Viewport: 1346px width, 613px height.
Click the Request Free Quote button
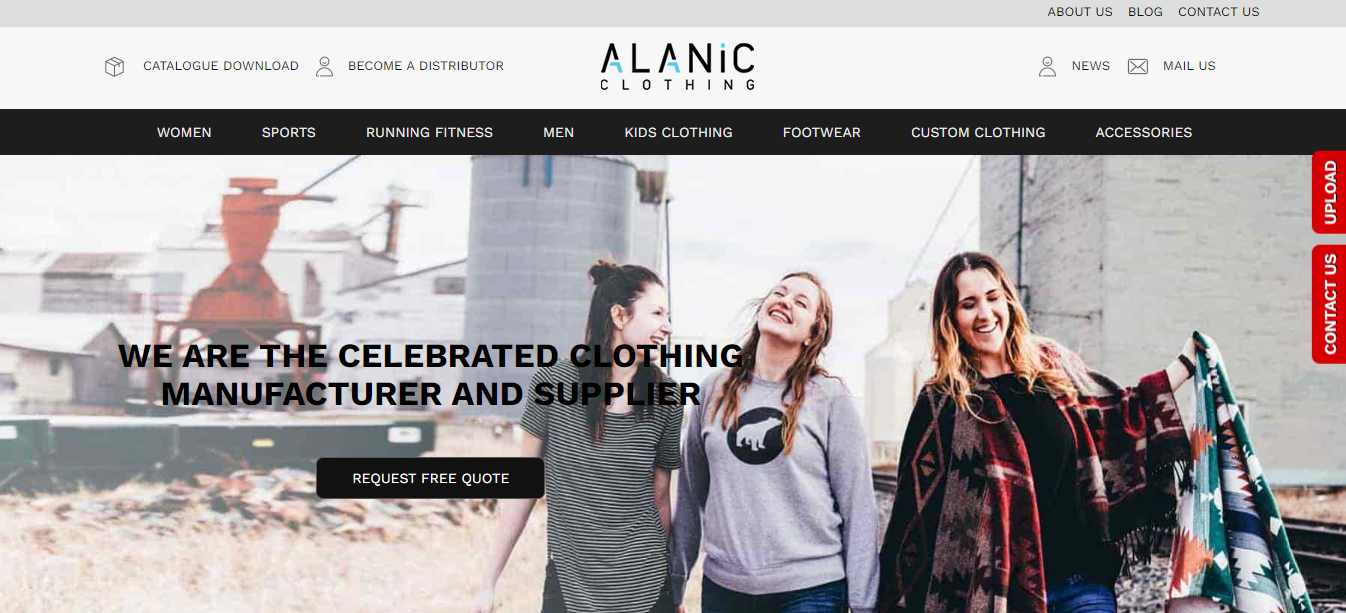pos(431,478)
